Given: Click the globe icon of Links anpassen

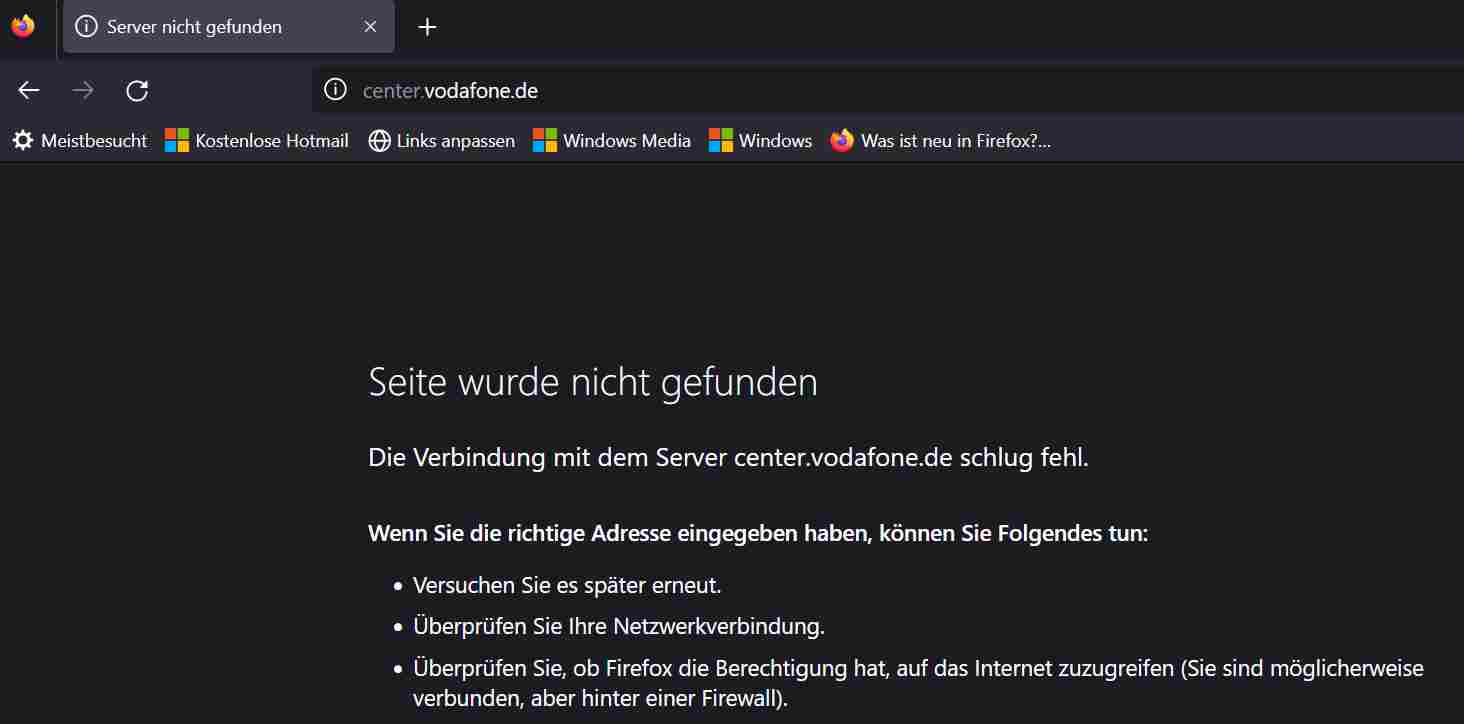Looking at the screenshot, I should tap(379, 141).
